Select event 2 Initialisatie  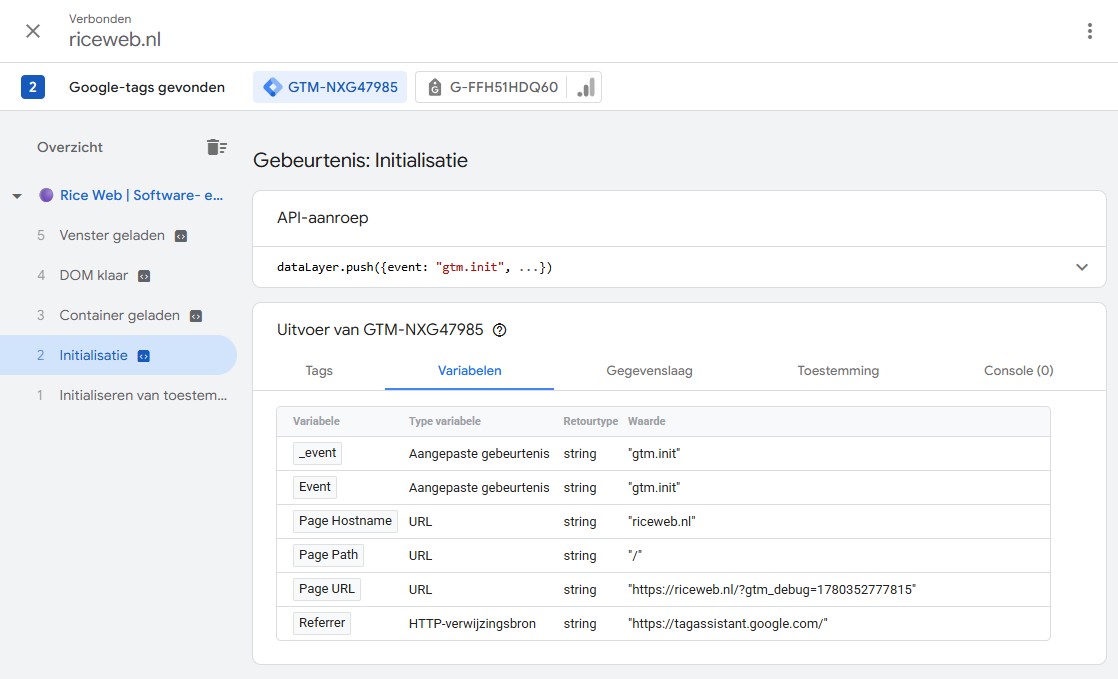[118, 355]
